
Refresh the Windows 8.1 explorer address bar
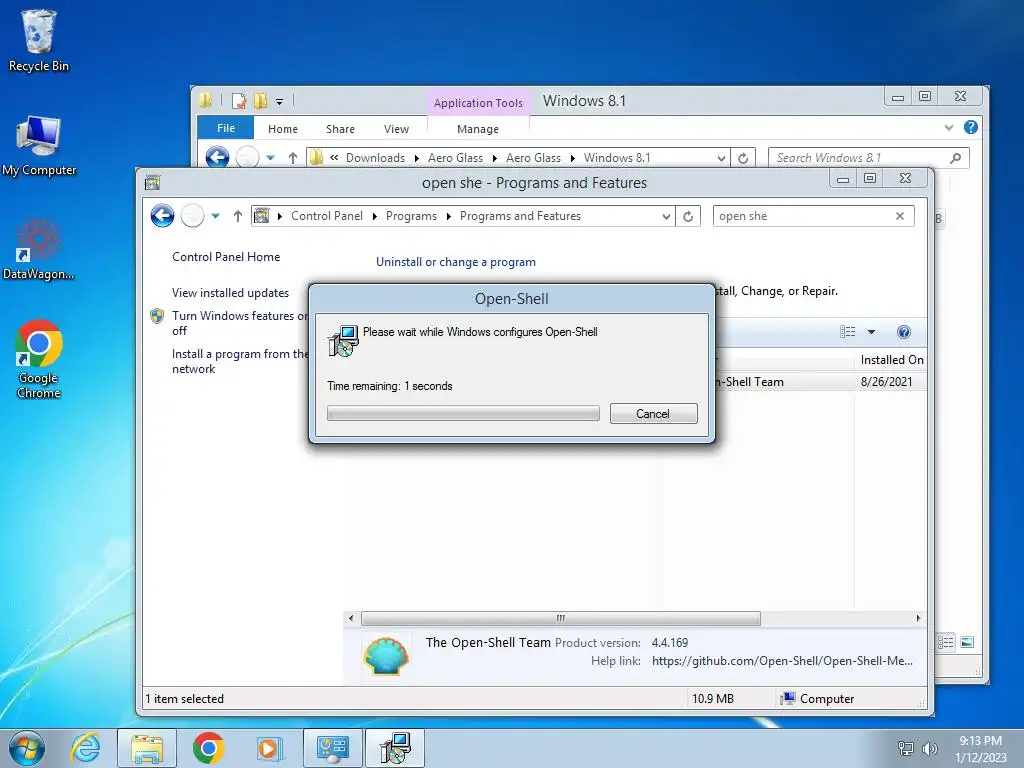pyautogui.click(x=743, y=158)
